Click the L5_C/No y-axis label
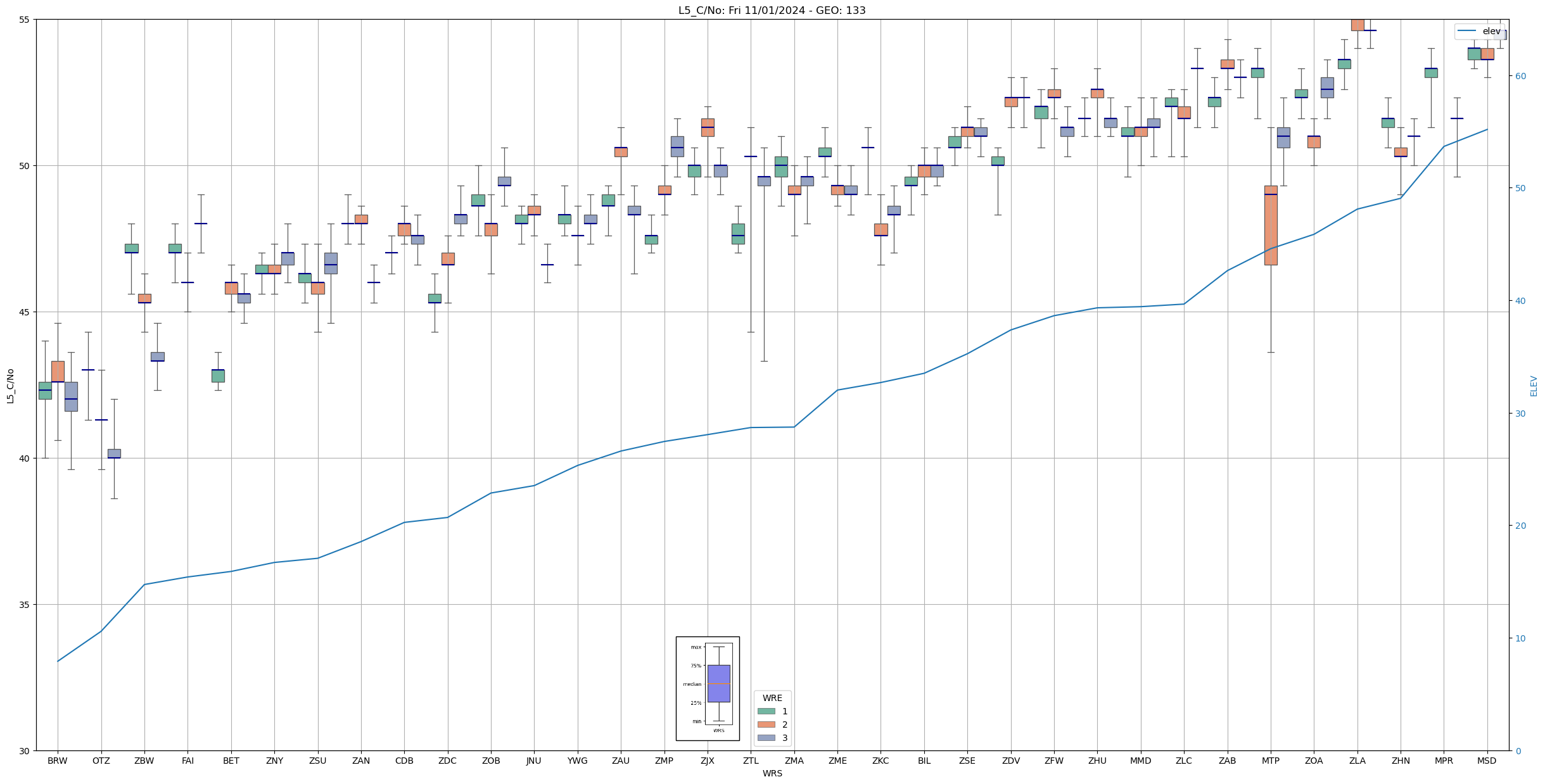The height and width of the screenshot is (784, 1545). tap(10, 385)
